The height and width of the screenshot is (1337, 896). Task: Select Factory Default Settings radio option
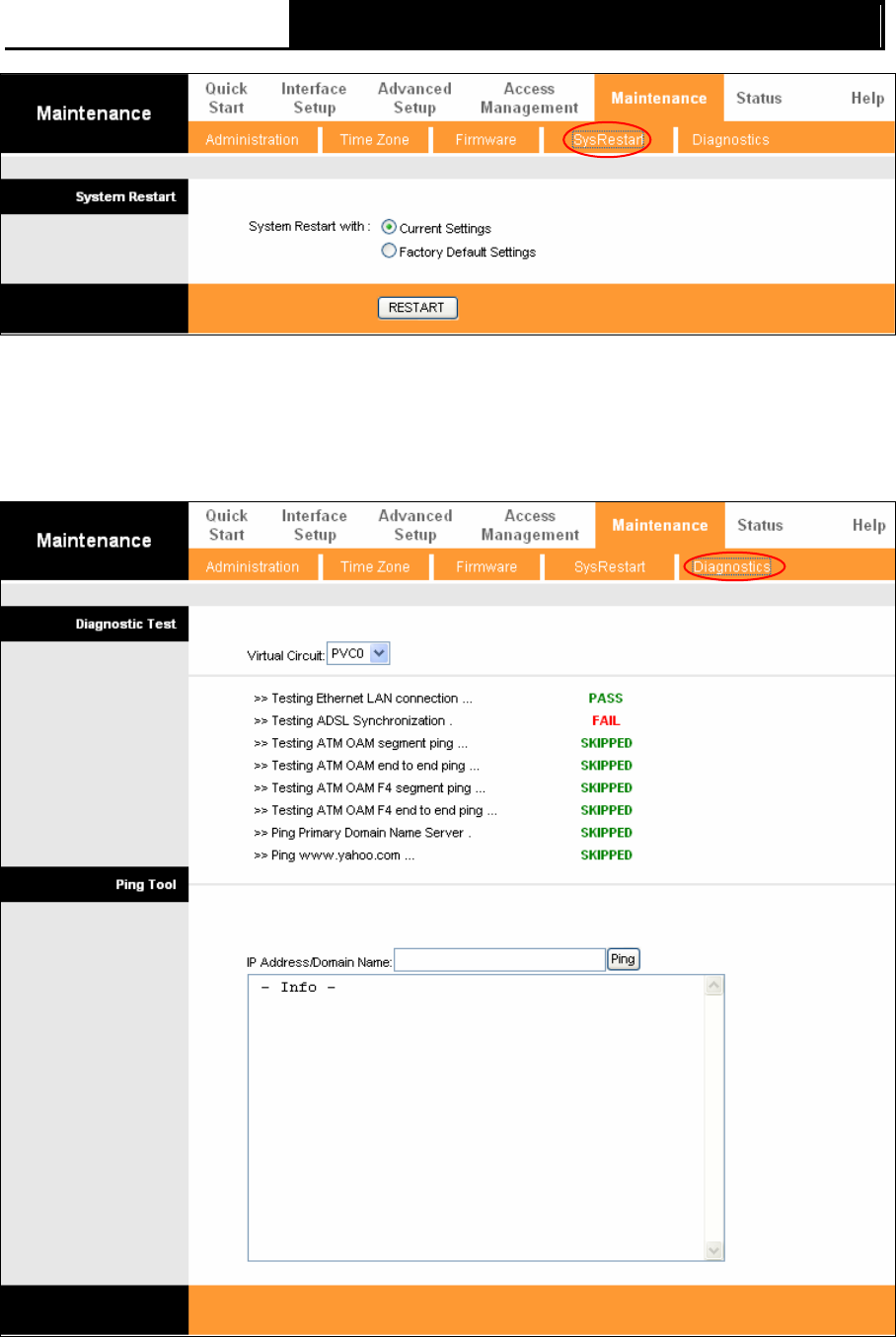389,251
